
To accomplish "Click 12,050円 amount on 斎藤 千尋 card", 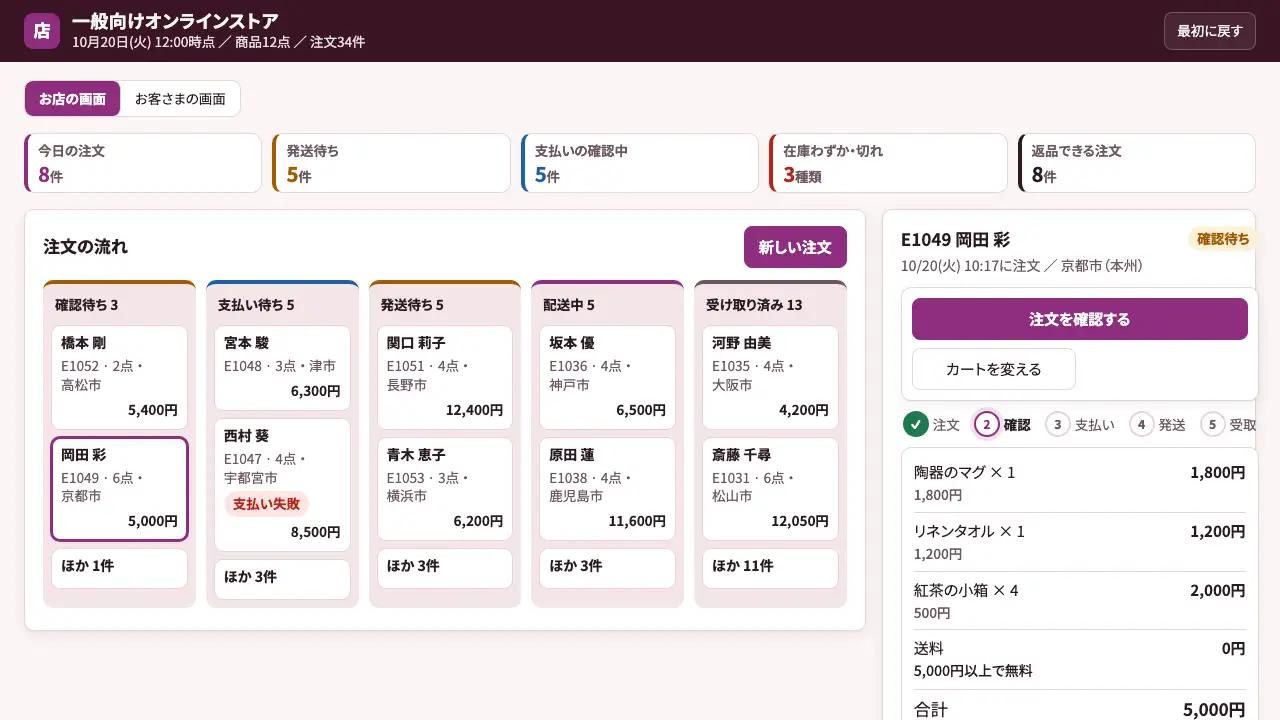I will (x=800, y=521).
